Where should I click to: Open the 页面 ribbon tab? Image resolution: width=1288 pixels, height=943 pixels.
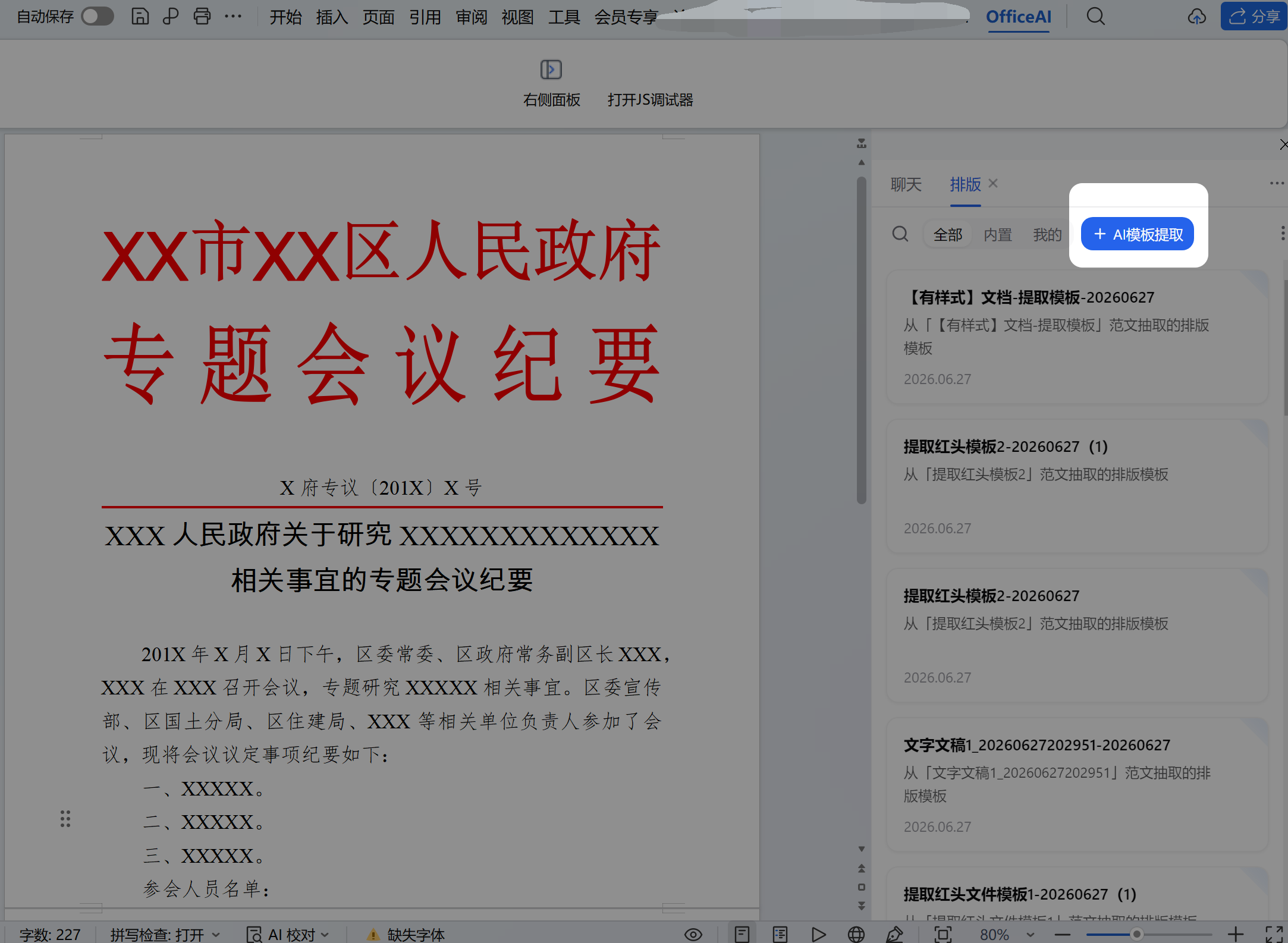tap(378, 17)
